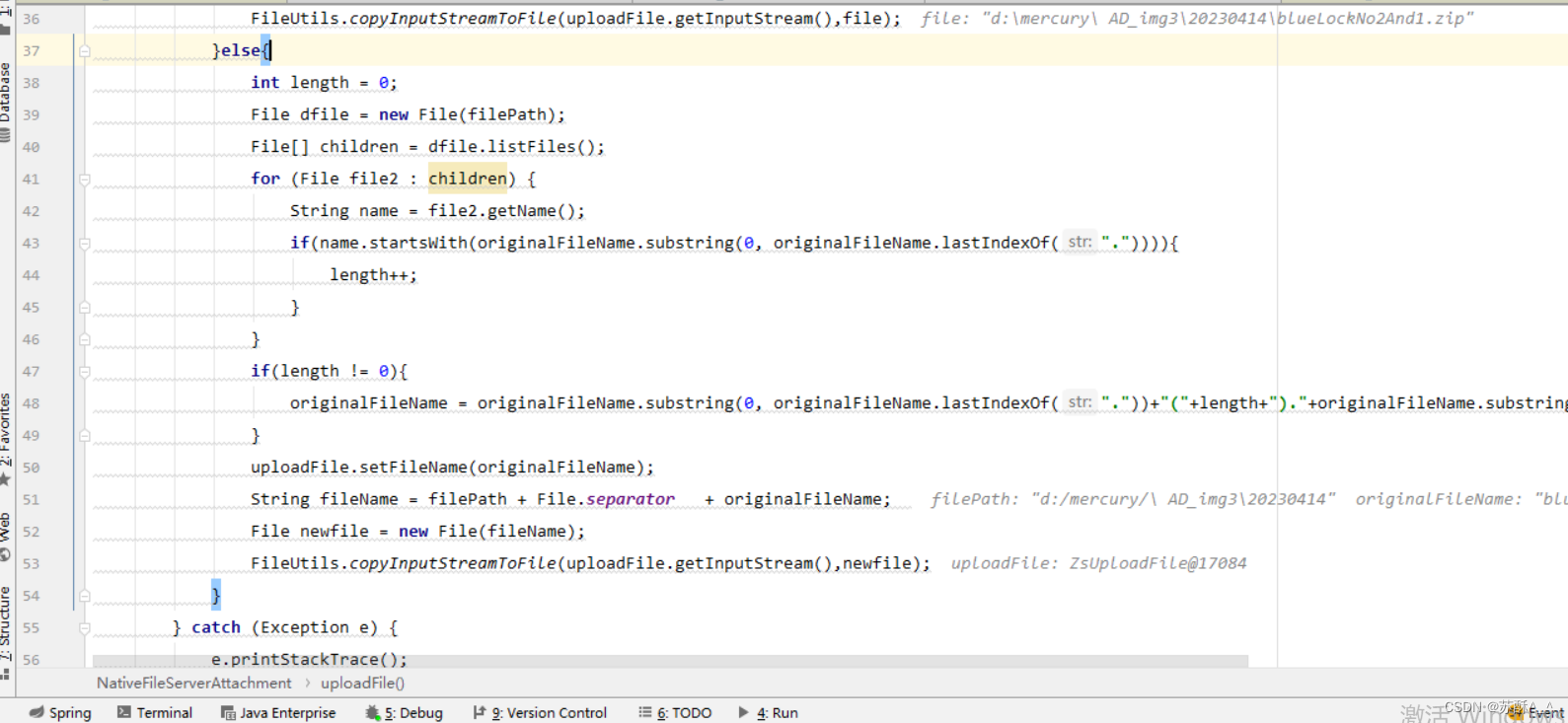Open the Java Enterprise tool window

pyautogui.click(x=278, y=712)
